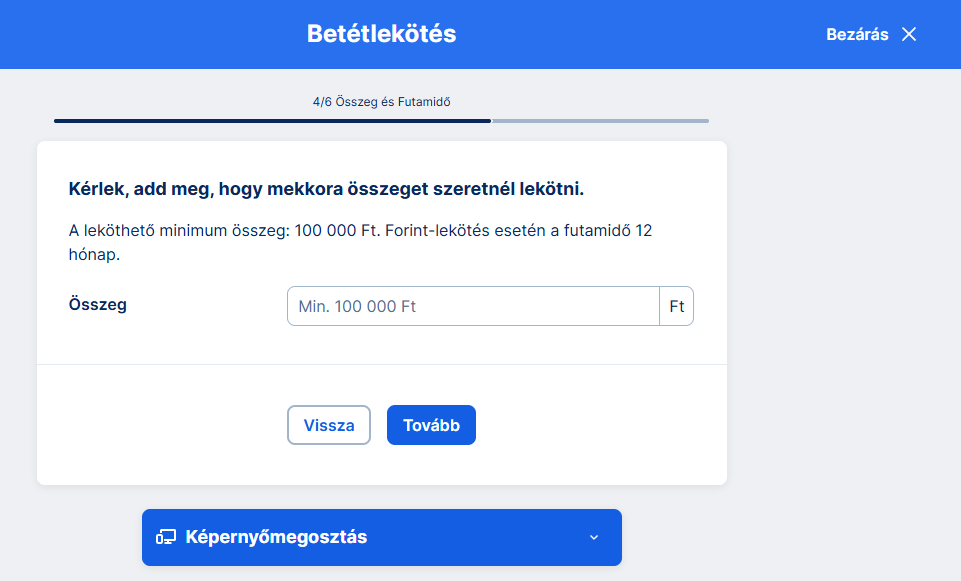Expand the Képernyőmegosztás panel chevron
This screenshot has height=581, width=961.
[x=594, y=537]
